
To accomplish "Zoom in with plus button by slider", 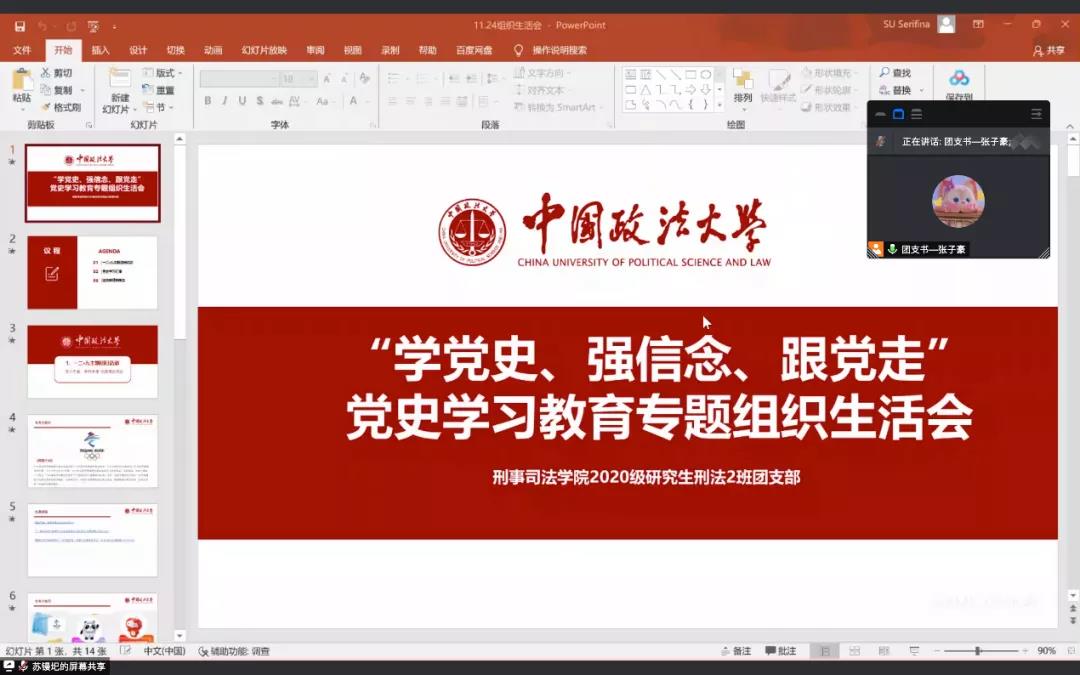I will click(1025, 651).
